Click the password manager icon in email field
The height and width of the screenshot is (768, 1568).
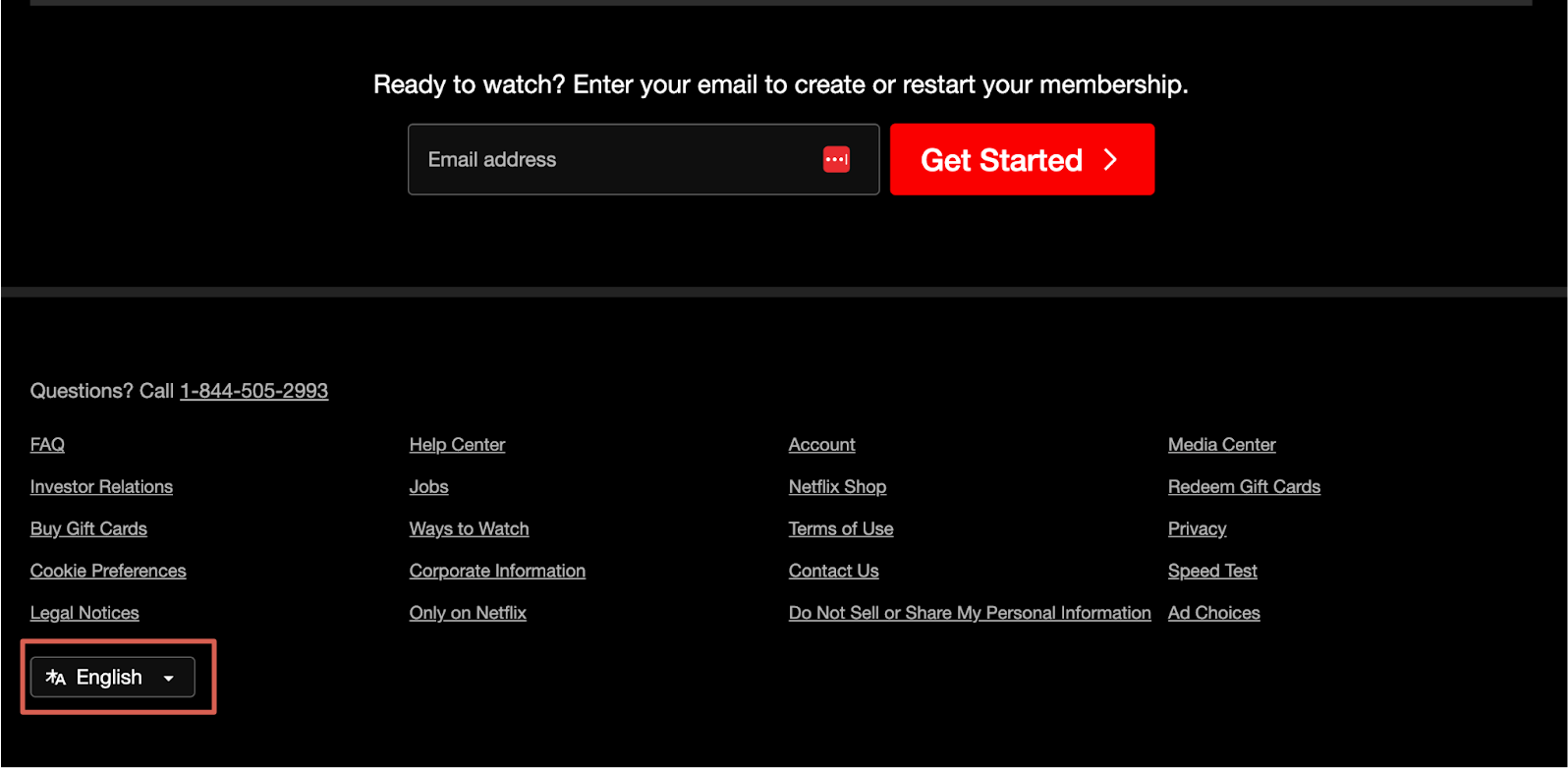836,159
